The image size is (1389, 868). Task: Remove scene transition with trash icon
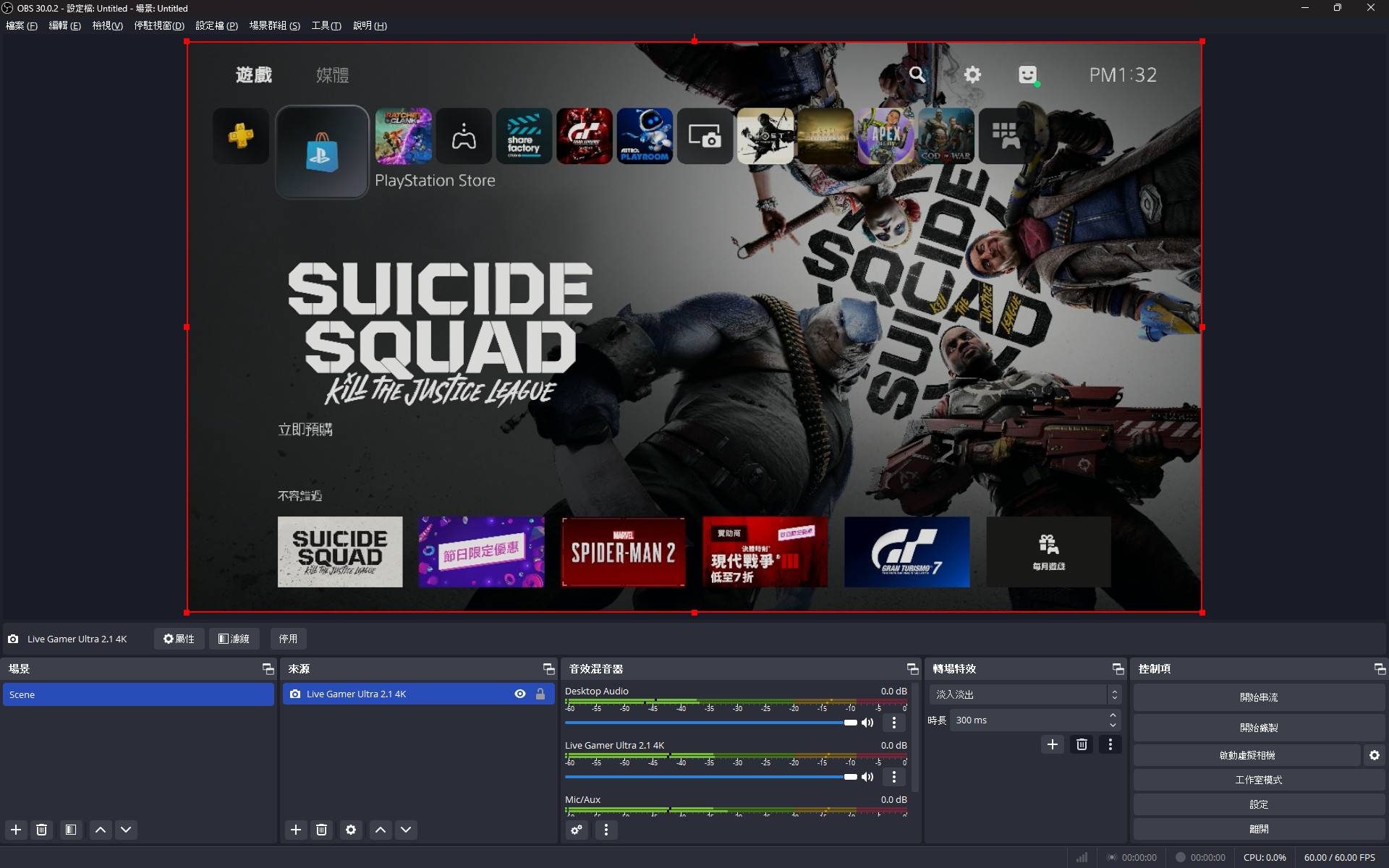pyautogui.click(x=1082, y=744)
